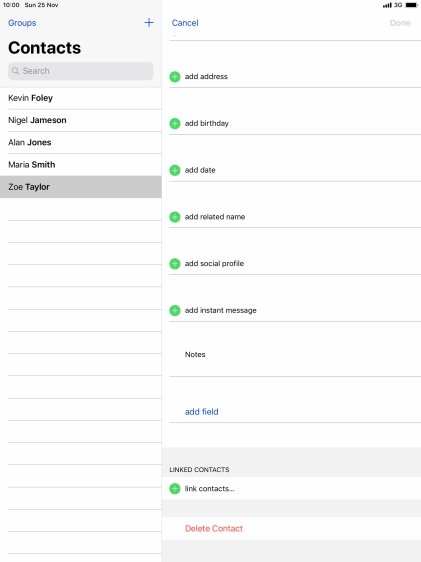Tap green plus beside add address
The width and height of the screenshot is (421, 562).
tap(175, 77)
